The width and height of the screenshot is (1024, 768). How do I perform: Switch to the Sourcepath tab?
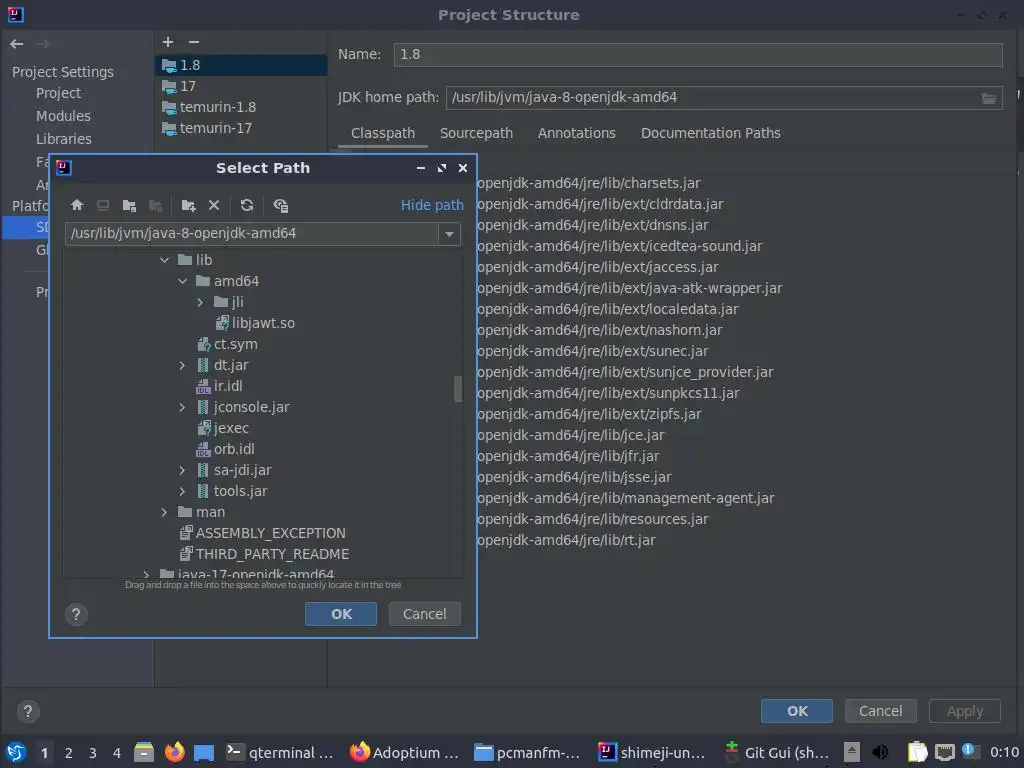[x=476, y=133]
